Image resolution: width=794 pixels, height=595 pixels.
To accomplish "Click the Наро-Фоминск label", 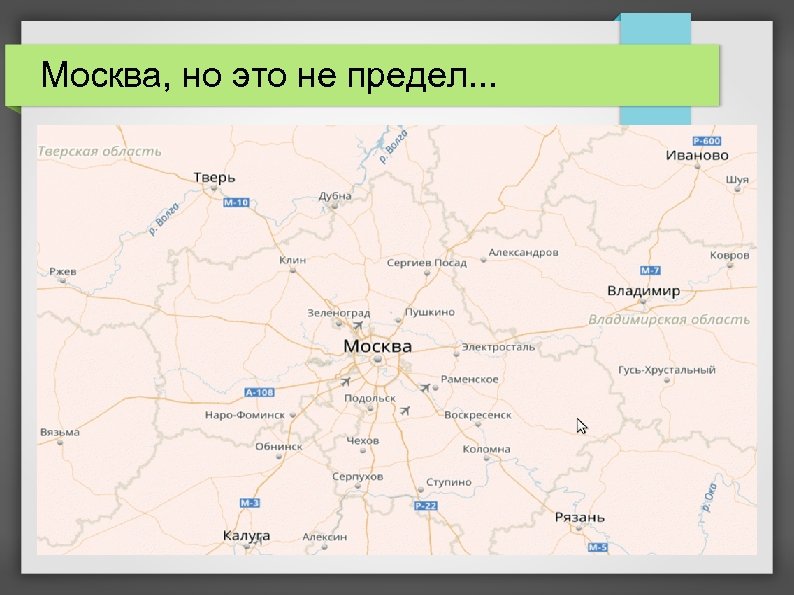I will tap(245, 415).
